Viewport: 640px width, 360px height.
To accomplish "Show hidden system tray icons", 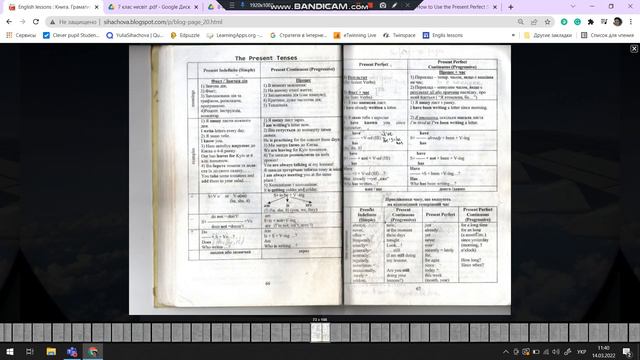I will tap(506, 351).
